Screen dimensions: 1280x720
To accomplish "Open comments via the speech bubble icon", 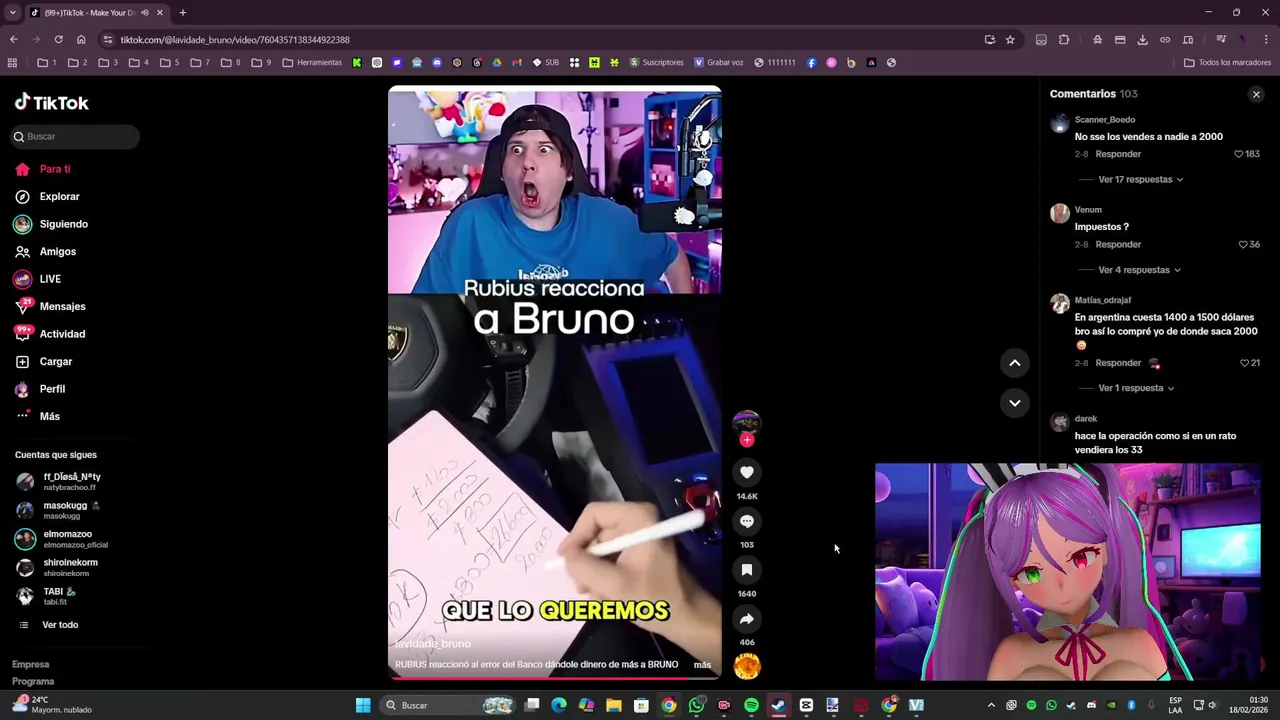I will point(746,521).
